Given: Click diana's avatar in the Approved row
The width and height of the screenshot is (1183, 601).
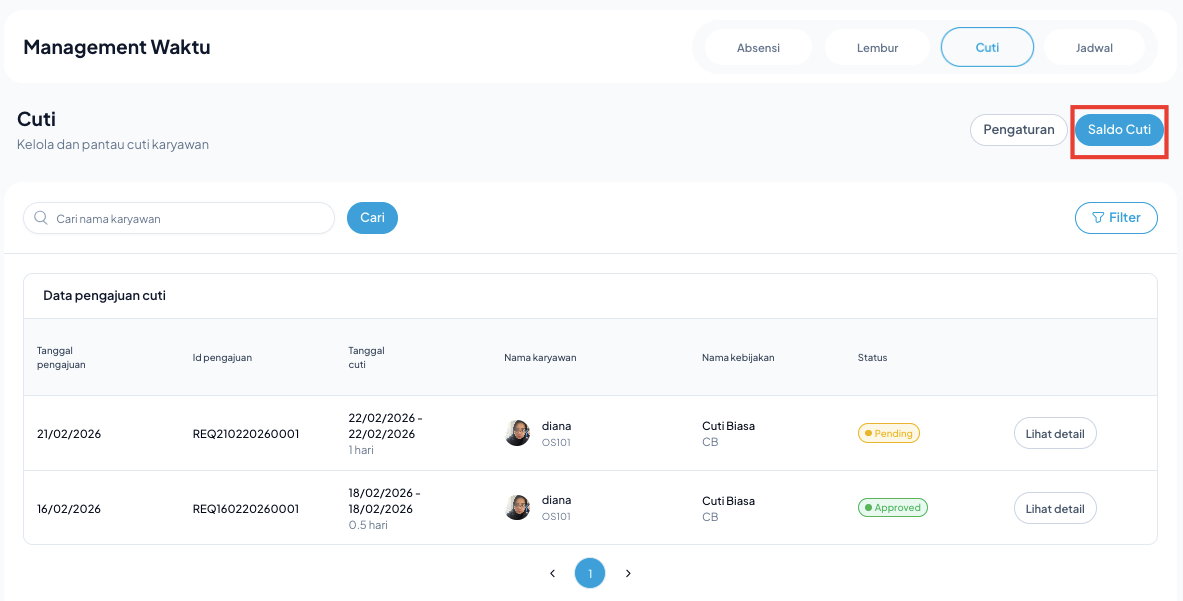Looking at the screenshot, I should click(x=517, y=507).
